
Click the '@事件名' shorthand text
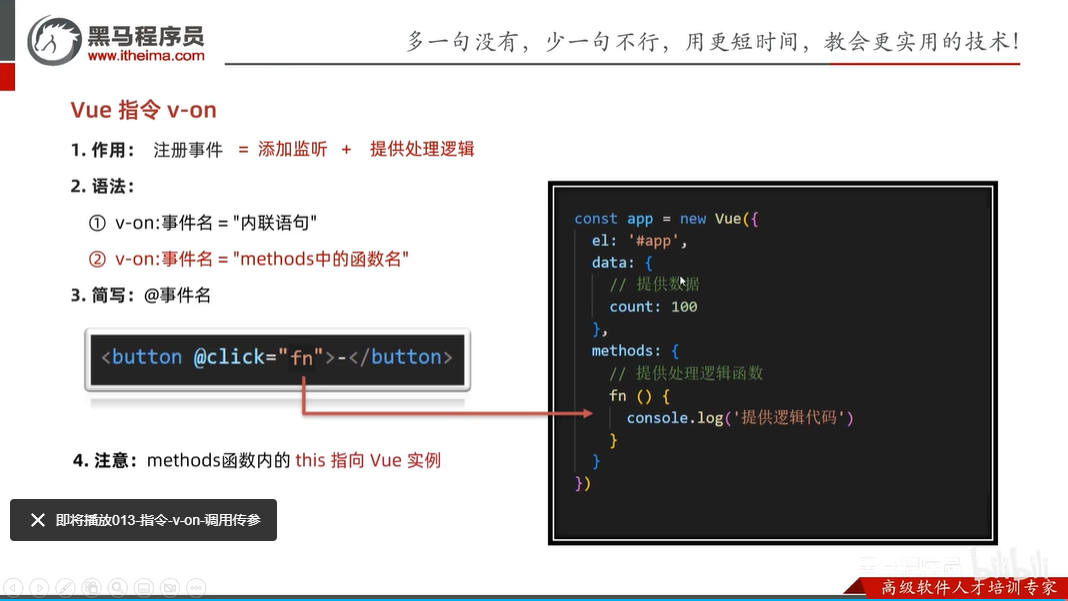coord(177,295)
